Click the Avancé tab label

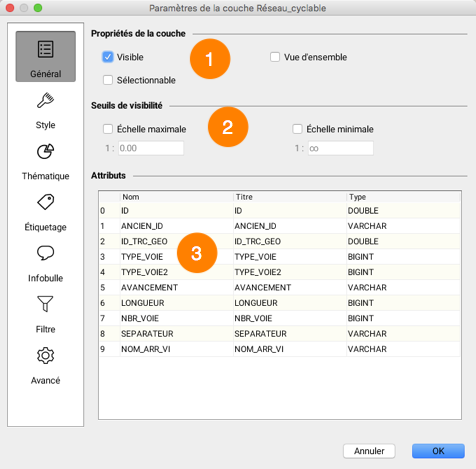(x=45, y=380)
